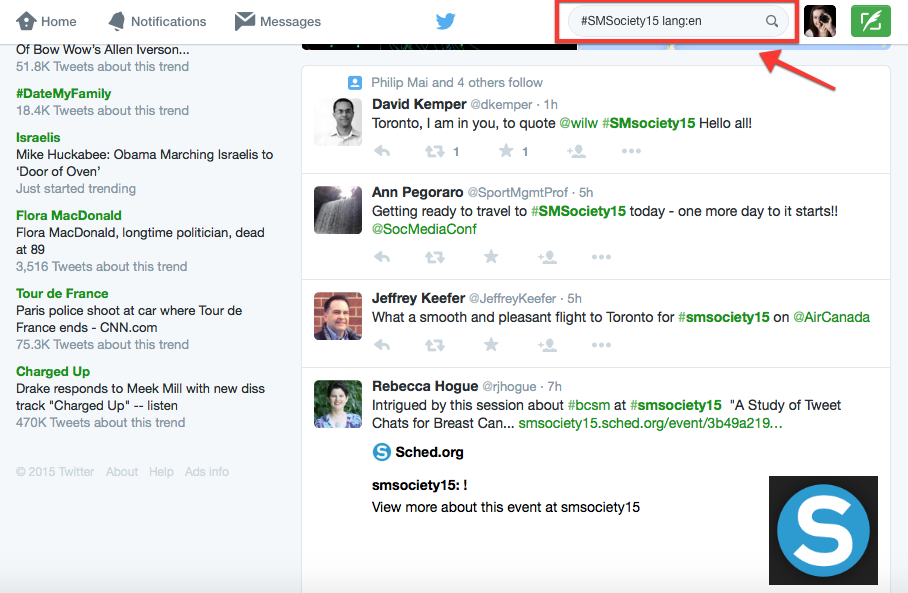Image resolution: width=908 pixels, height=593 pixels.
Task: Open the #DateMyFamily trend
Action: coord(64,93)
